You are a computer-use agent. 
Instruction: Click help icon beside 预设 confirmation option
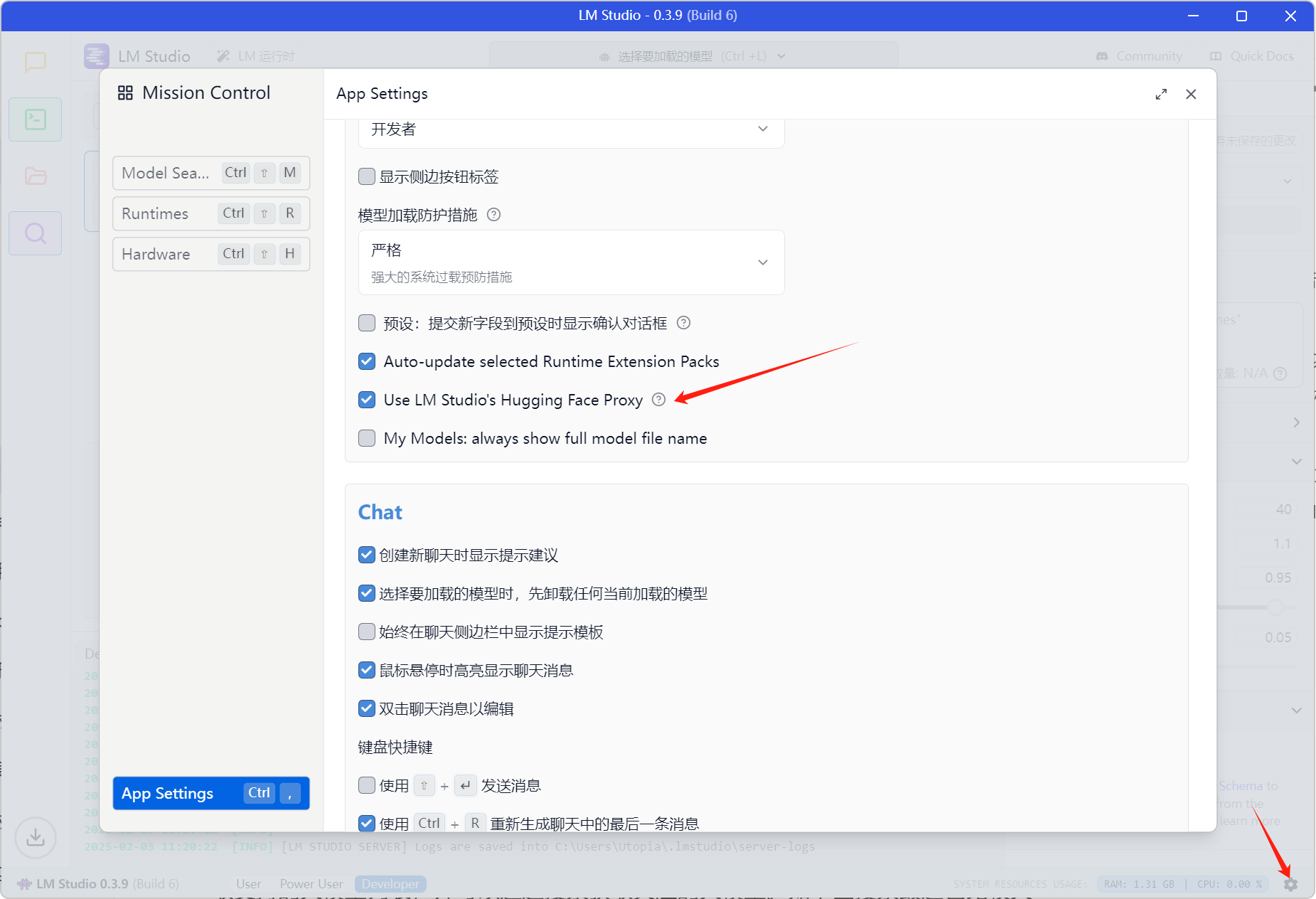684,323
